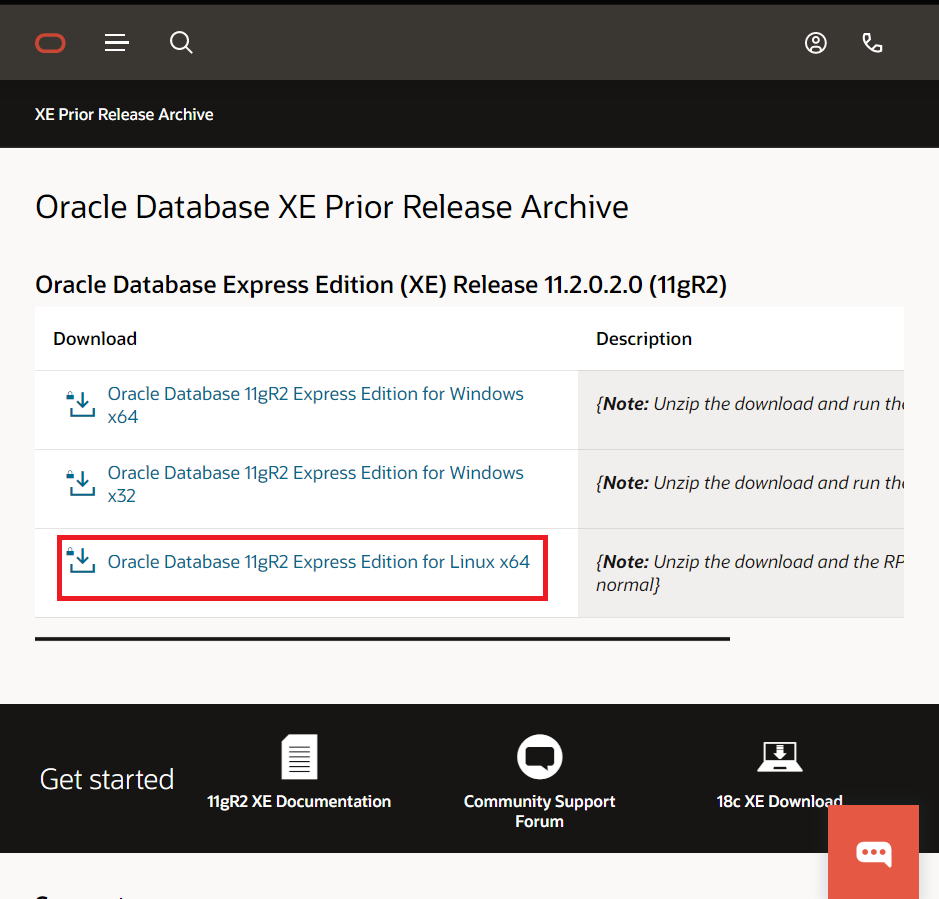The image size is (939, 899).
Task: Open the Community Support Forum link text
Action: tap(540, 811)
